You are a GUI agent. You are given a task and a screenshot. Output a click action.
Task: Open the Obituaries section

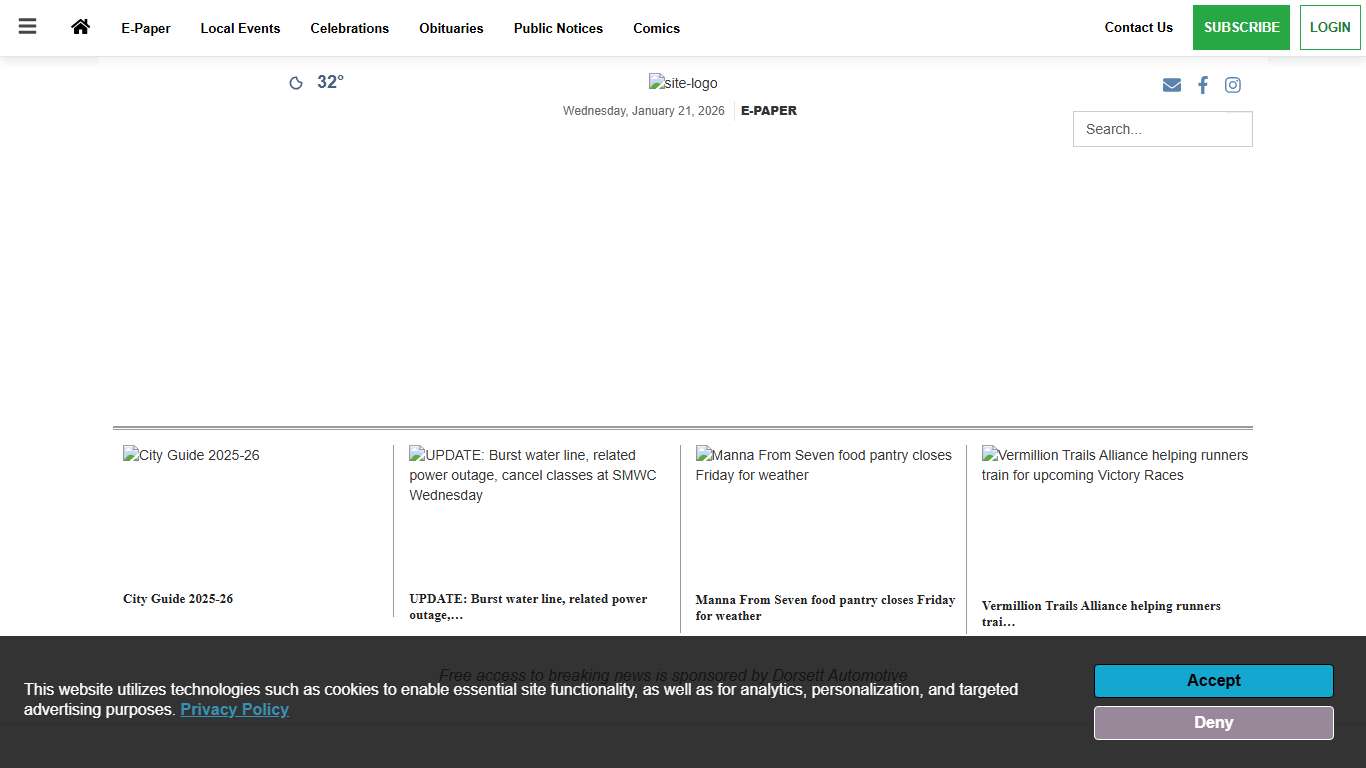tap(451, 28)
